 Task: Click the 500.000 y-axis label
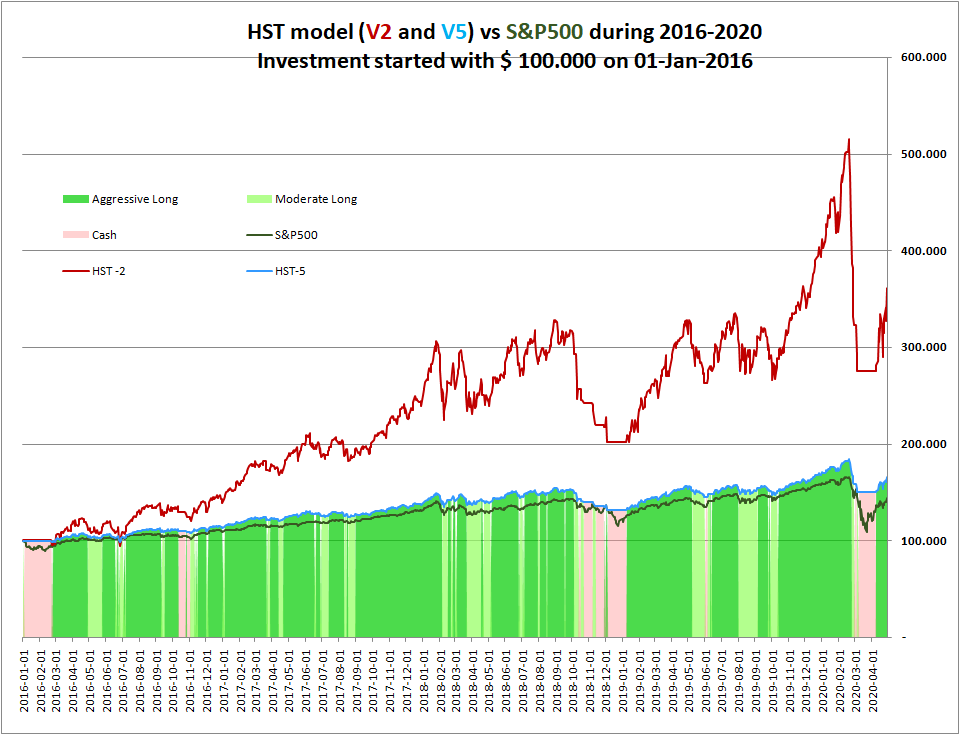(x=924, y=154)
